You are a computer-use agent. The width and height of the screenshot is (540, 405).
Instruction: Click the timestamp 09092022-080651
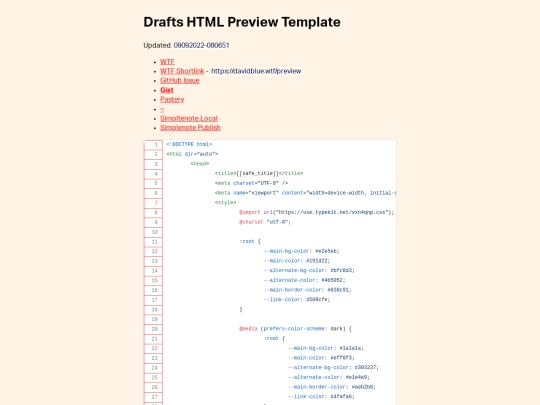[x=201, y=45]
